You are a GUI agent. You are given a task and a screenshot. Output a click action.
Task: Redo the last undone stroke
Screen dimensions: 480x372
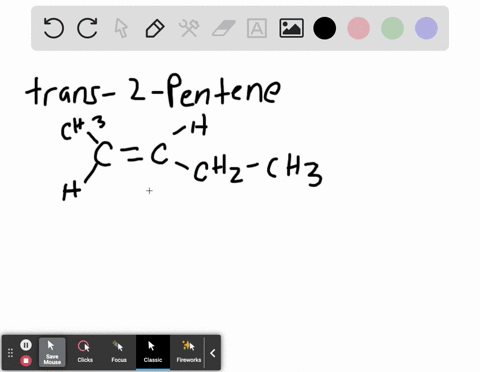click(87, 28)
